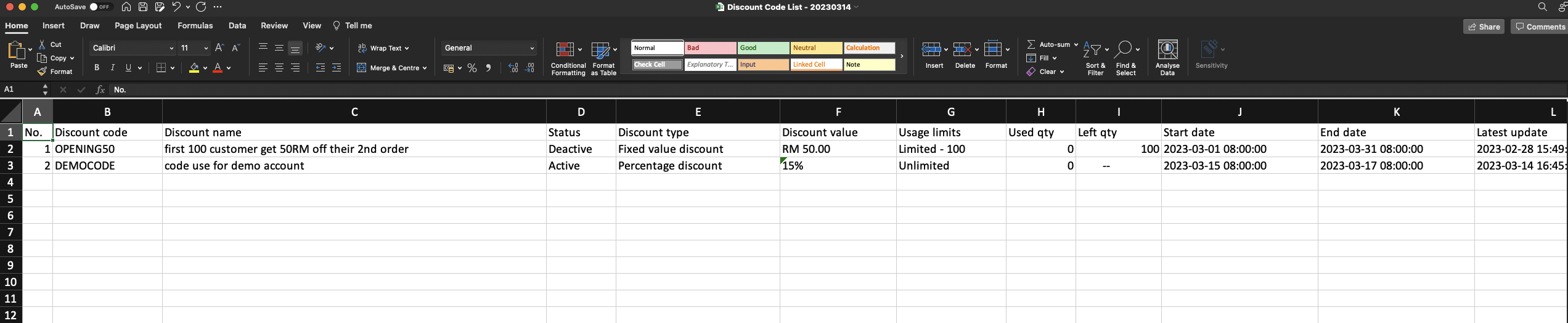The height and width of the screenshot is (323, 1568).
Task: Click the Conditional Formatting icon
Action: click(565, 50)
